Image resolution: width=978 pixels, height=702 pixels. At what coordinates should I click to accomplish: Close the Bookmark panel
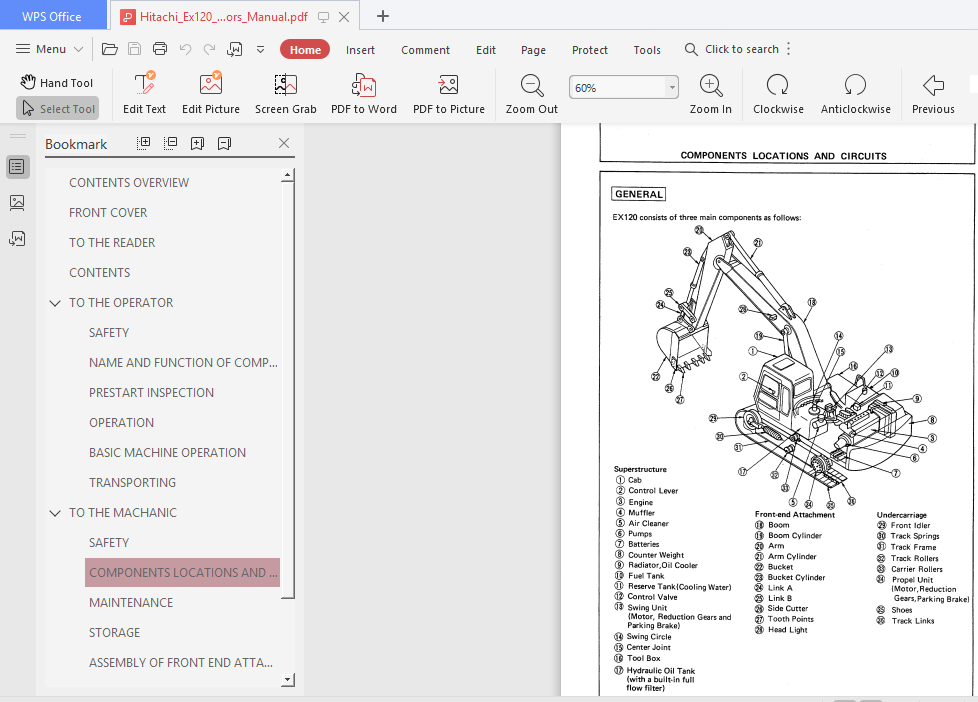[x=284, y=143]
